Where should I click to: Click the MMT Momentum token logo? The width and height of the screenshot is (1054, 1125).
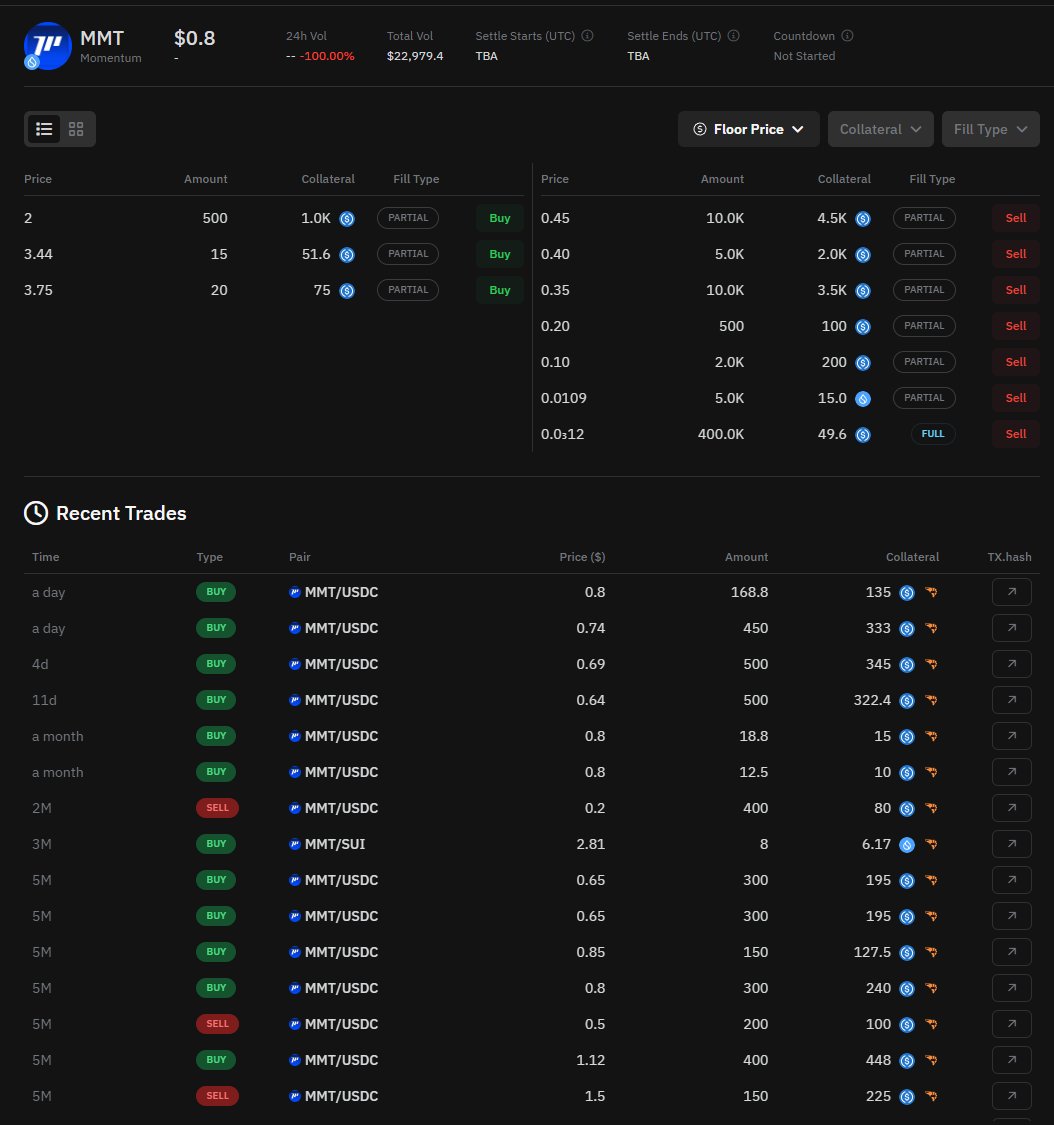[45, 45]
